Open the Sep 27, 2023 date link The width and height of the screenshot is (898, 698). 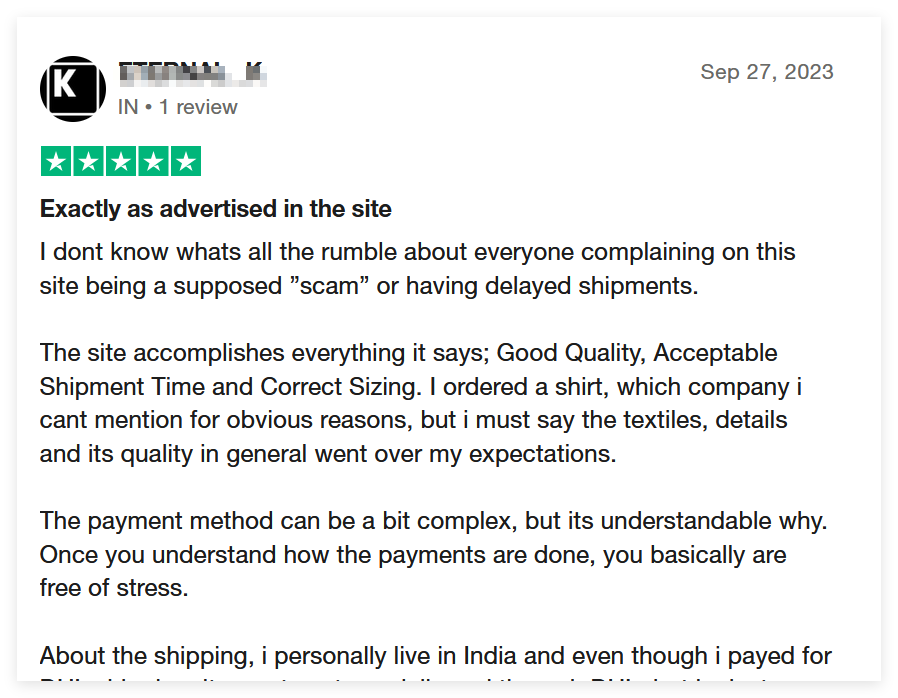[x=766, y=72]
